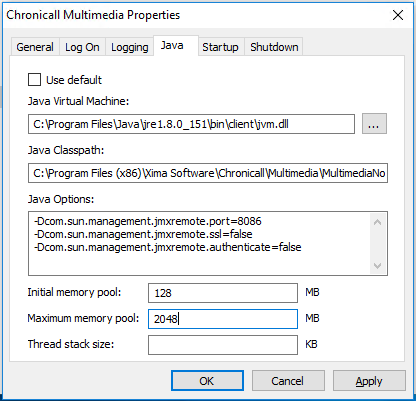Close the Chronicall Multimedia Properties dialog

[398, 15]
